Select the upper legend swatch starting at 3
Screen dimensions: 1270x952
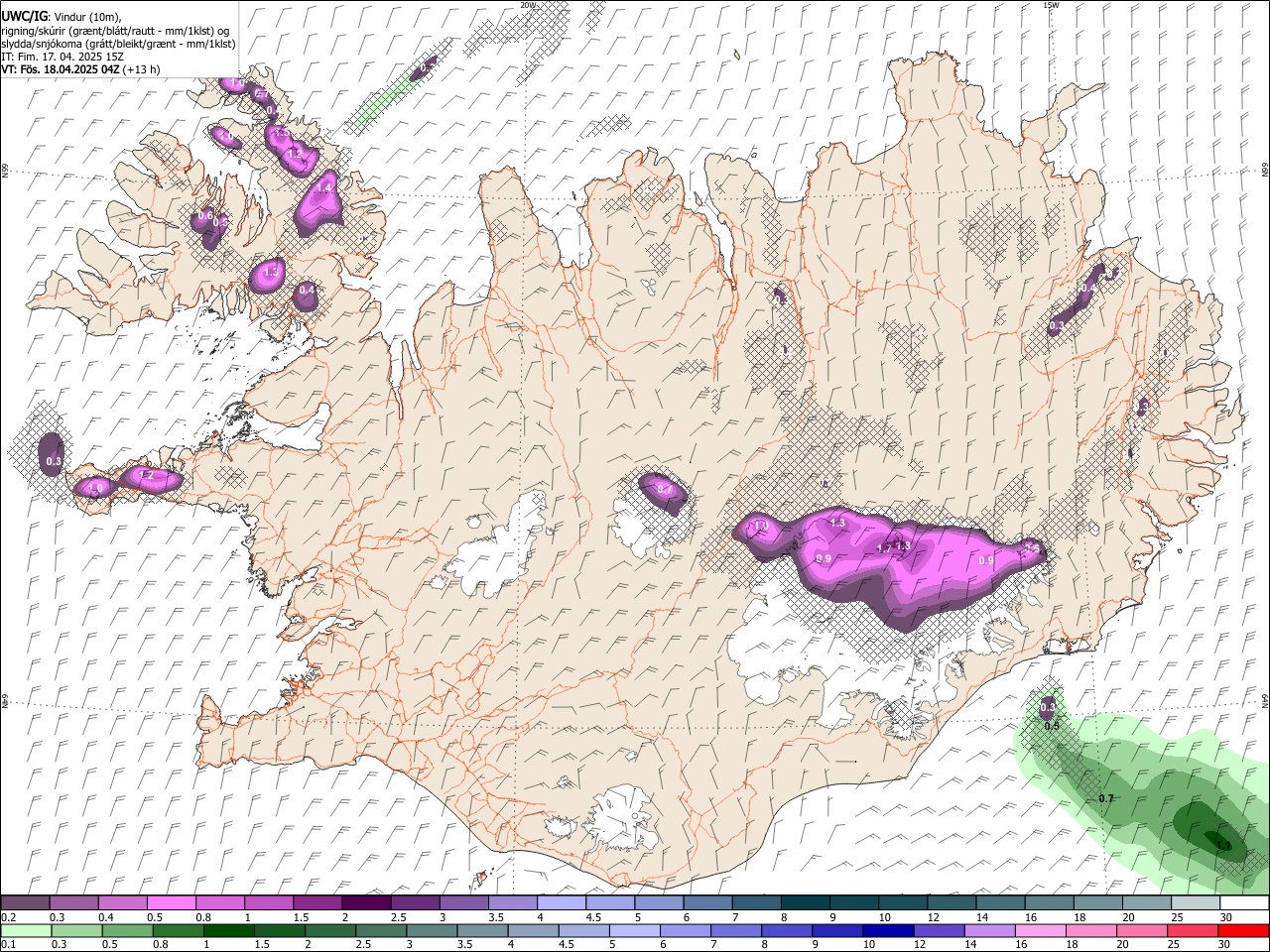click(463, 903)
